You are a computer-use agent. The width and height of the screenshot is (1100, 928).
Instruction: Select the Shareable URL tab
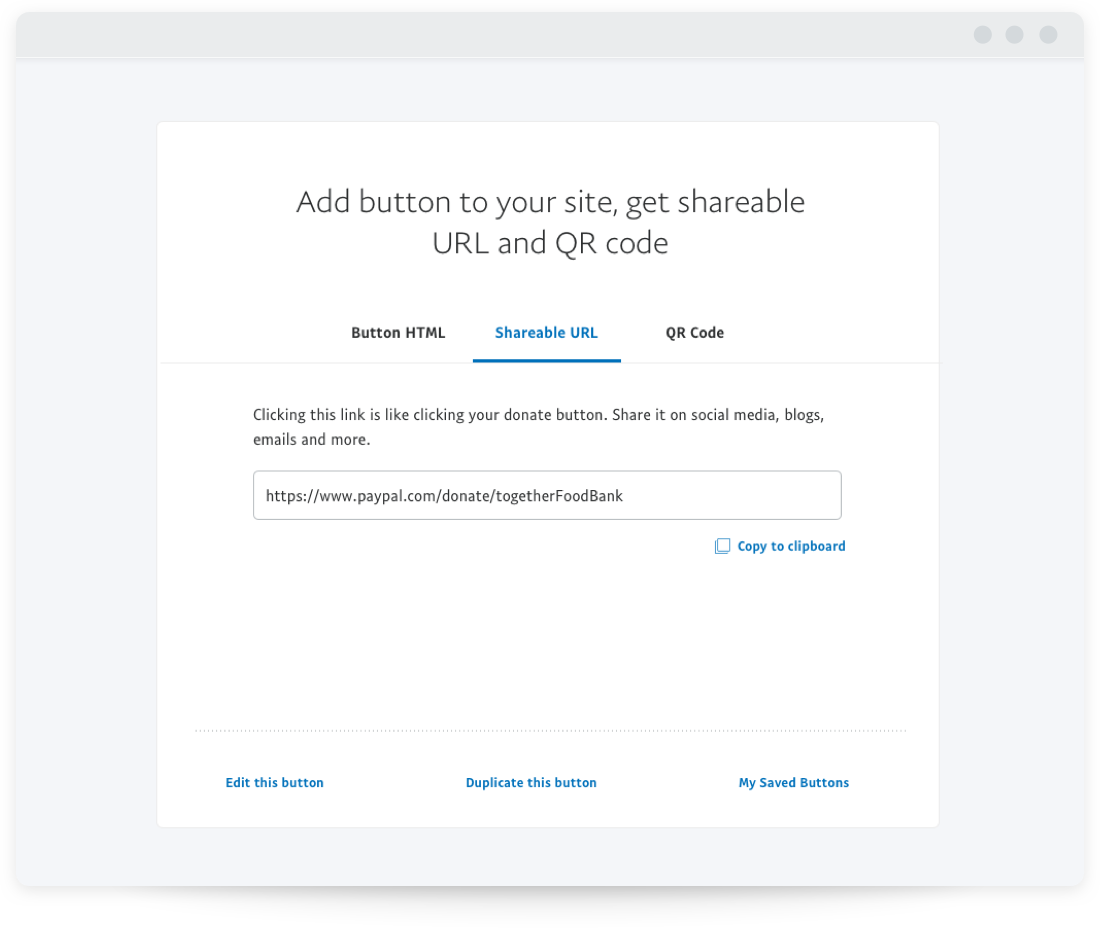coord(546,333)
